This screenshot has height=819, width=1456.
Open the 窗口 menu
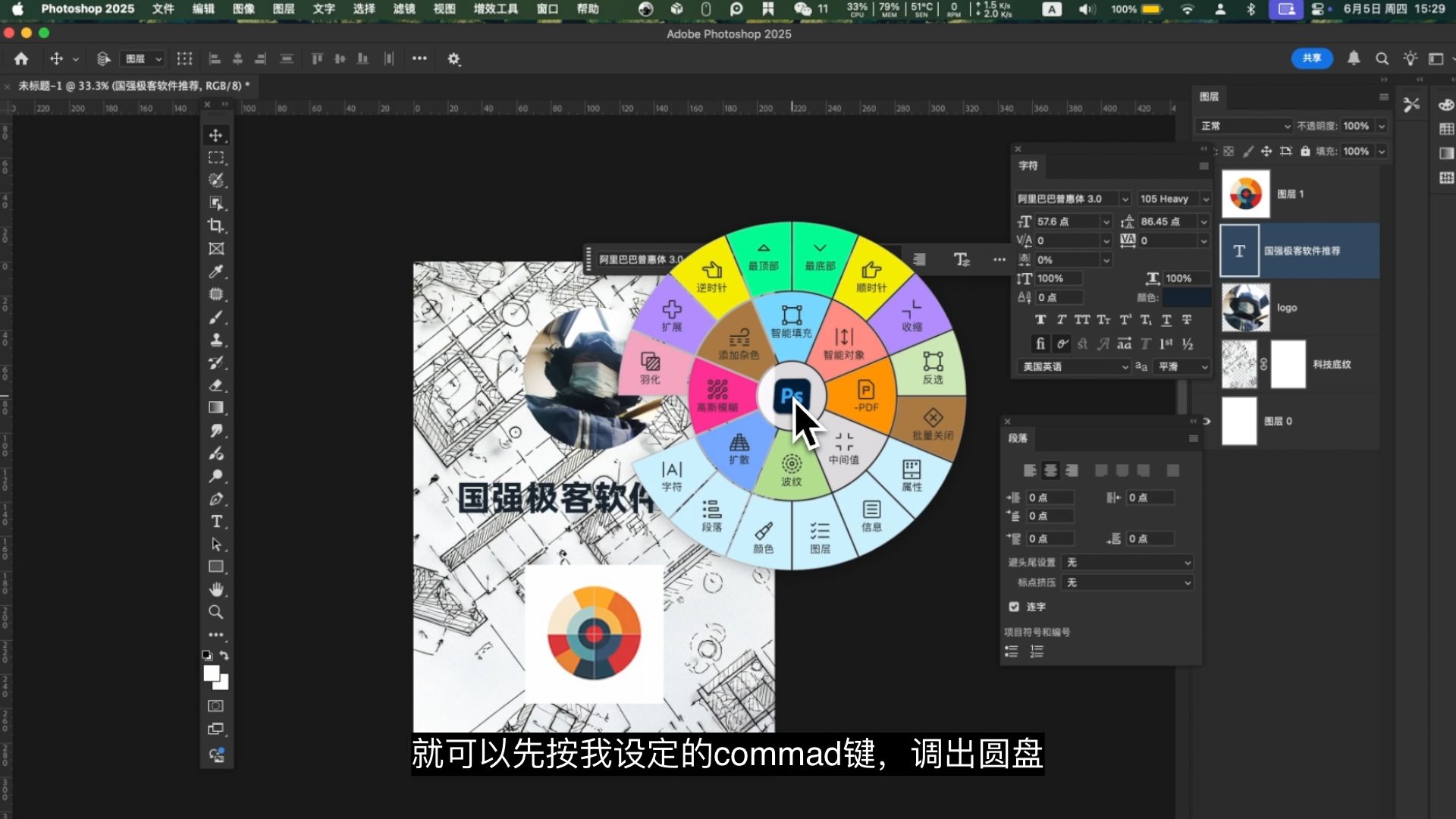pos(548,9)
